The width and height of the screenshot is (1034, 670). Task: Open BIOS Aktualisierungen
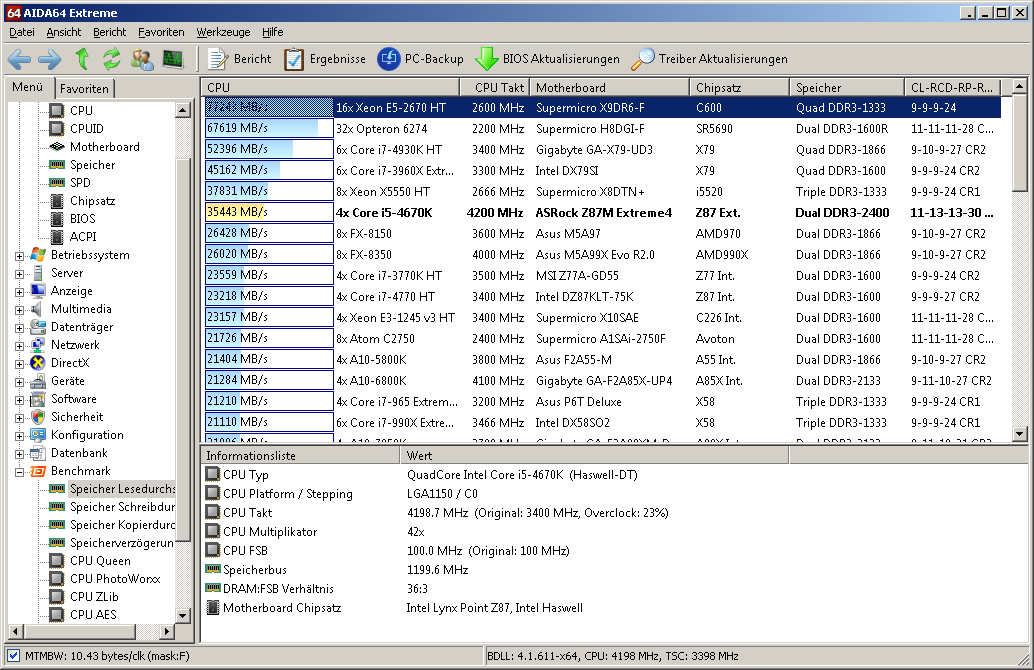tap(547, 59)
